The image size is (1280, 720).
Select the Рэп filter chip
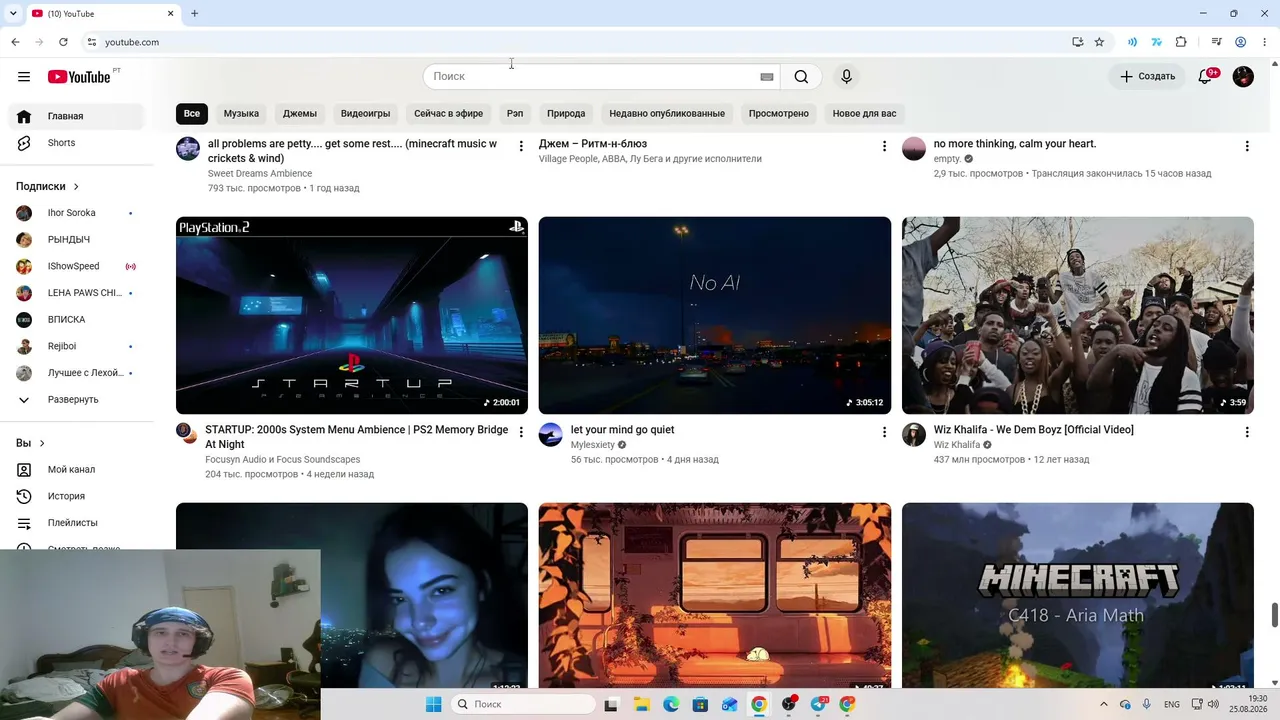click(515, 113)
